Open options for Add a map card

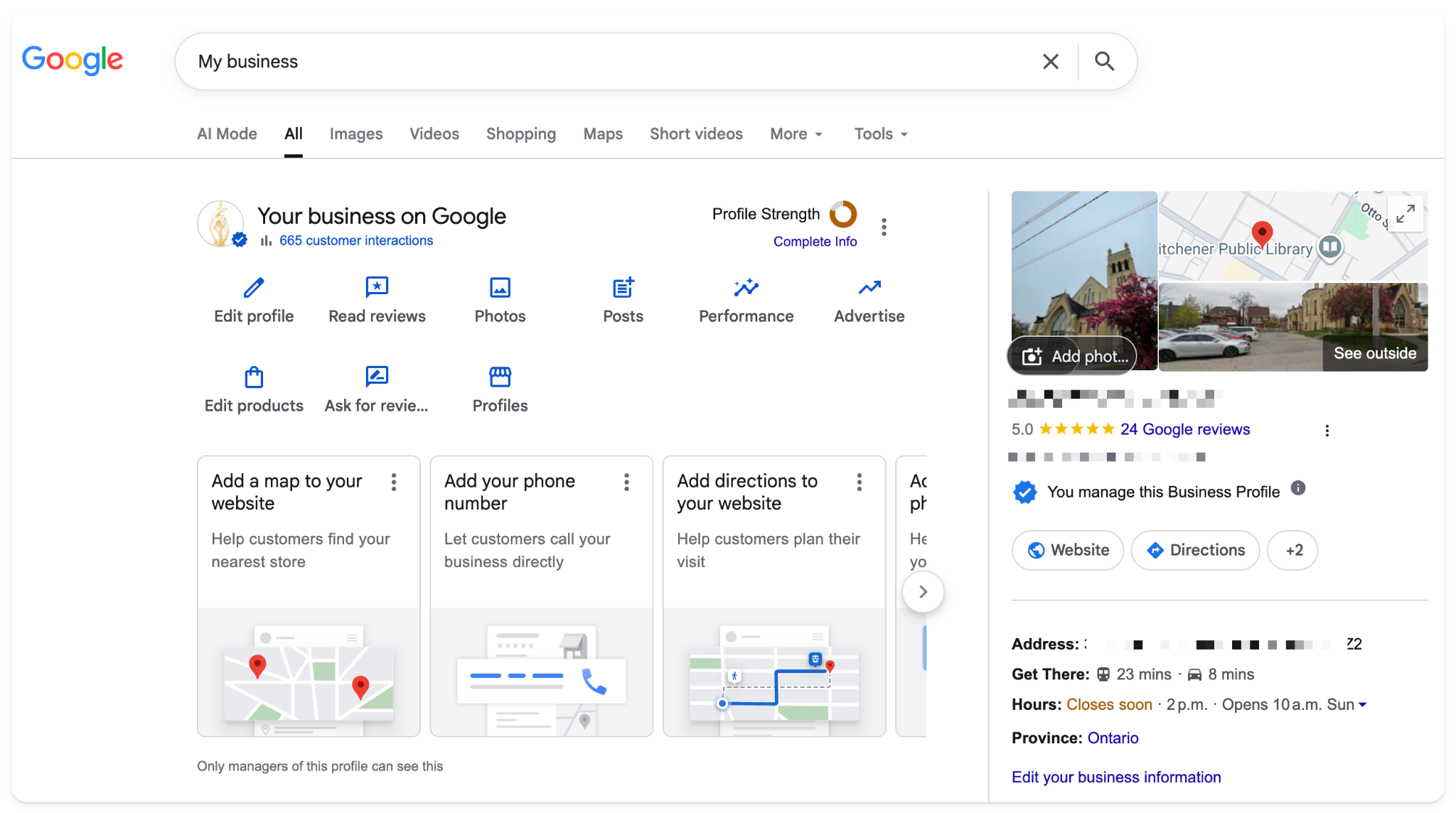click(394, 483)
